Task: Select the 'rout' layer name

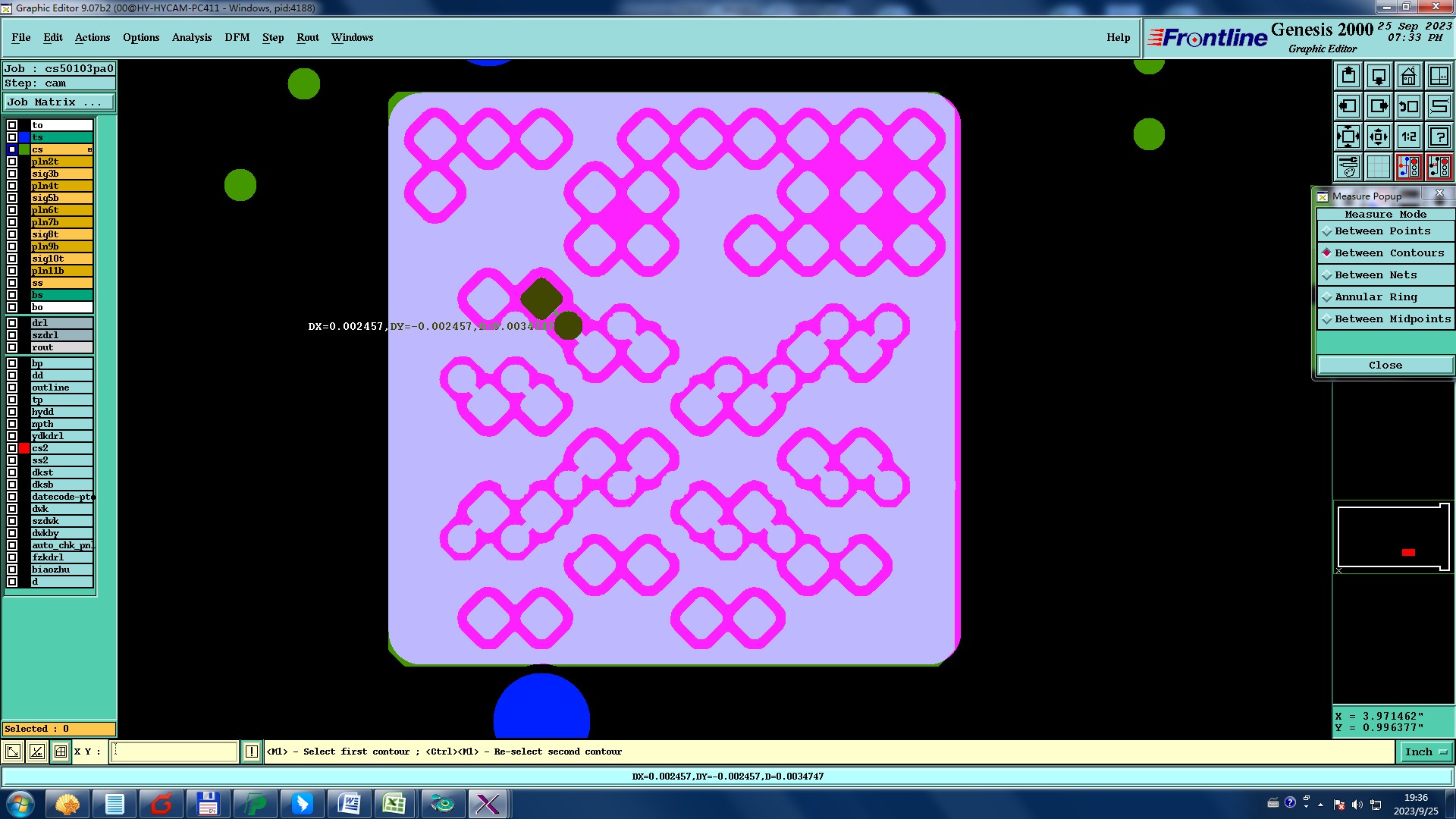Action: 61,347
